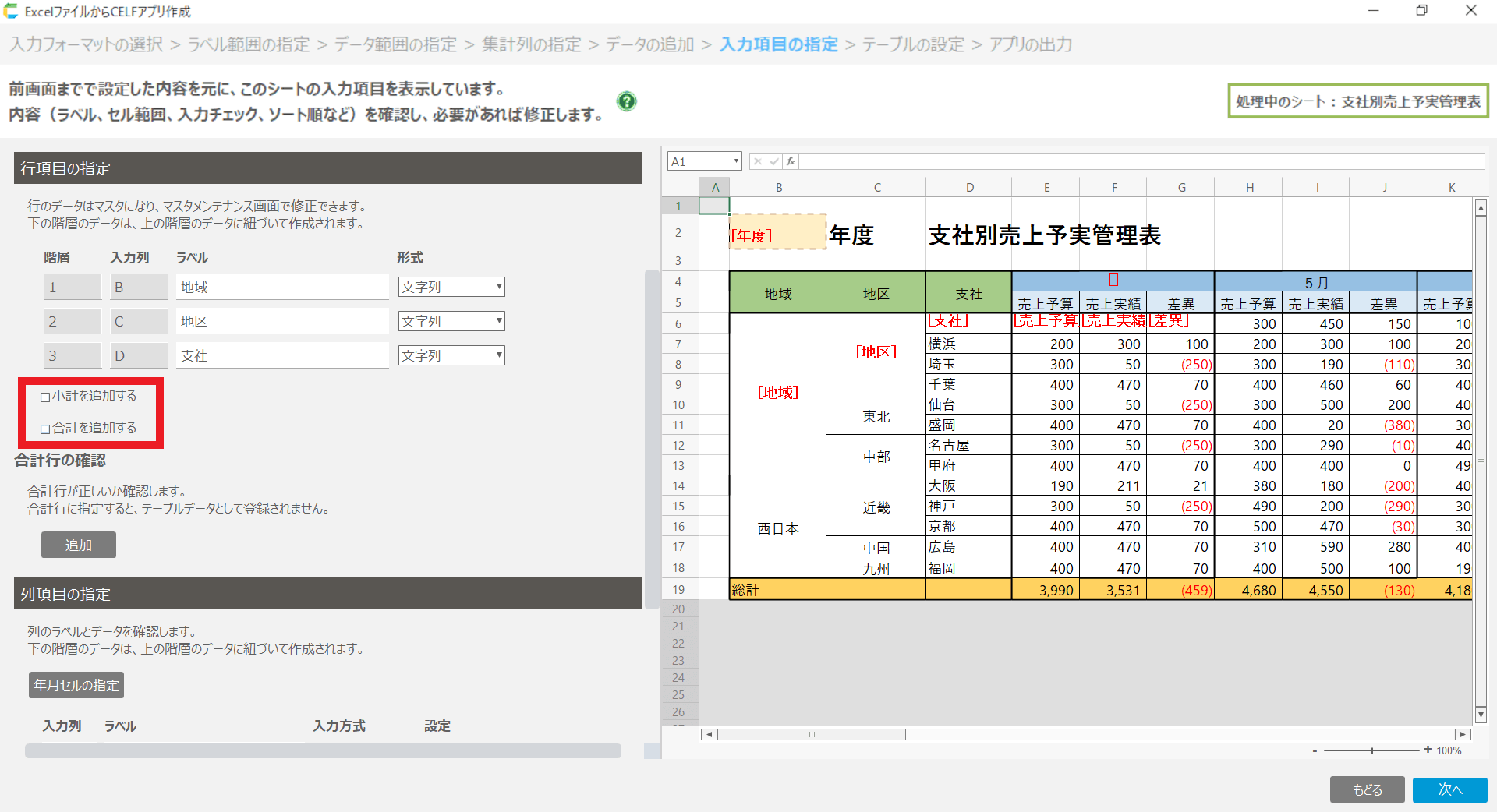Click the zoom in plus icon

(1428, 750)
